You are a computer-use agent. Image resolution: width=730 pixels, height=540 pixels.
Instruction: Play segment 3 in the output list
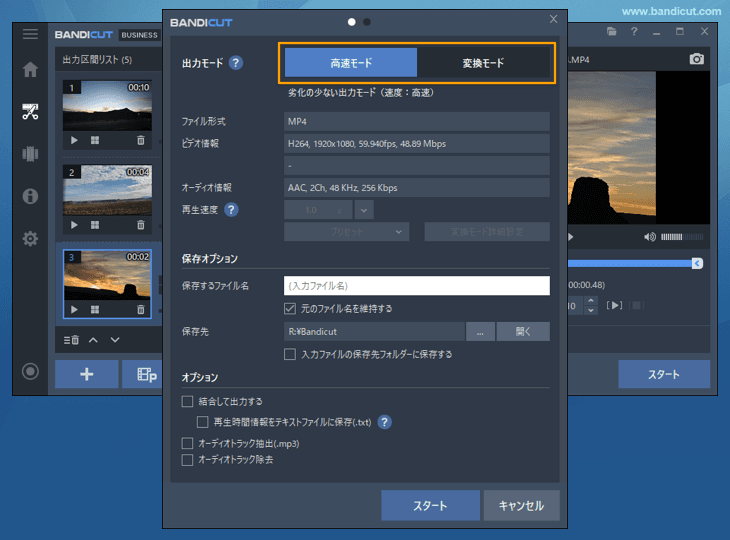74,310
